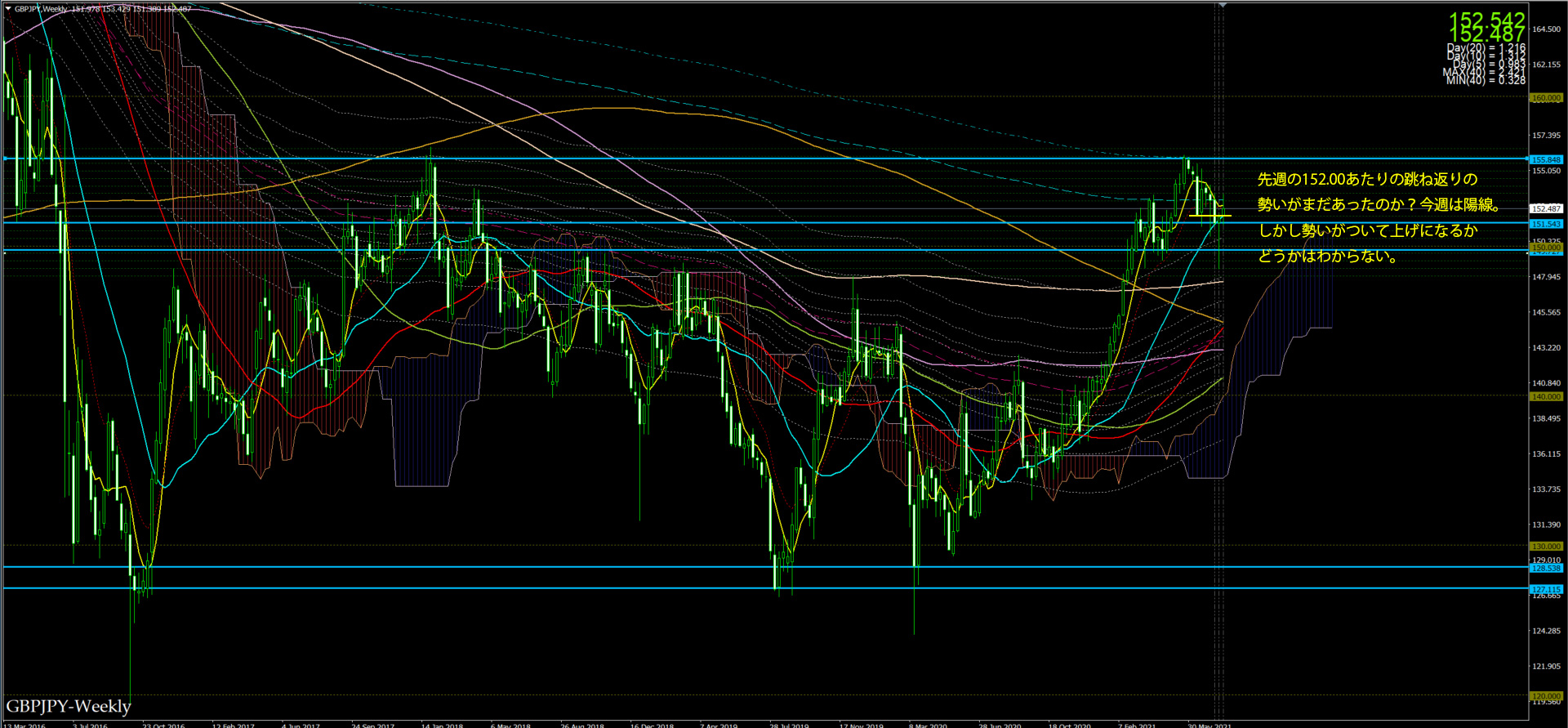
Task: Select the Day(5) = 0.983 value
Action: [1489, 65]
